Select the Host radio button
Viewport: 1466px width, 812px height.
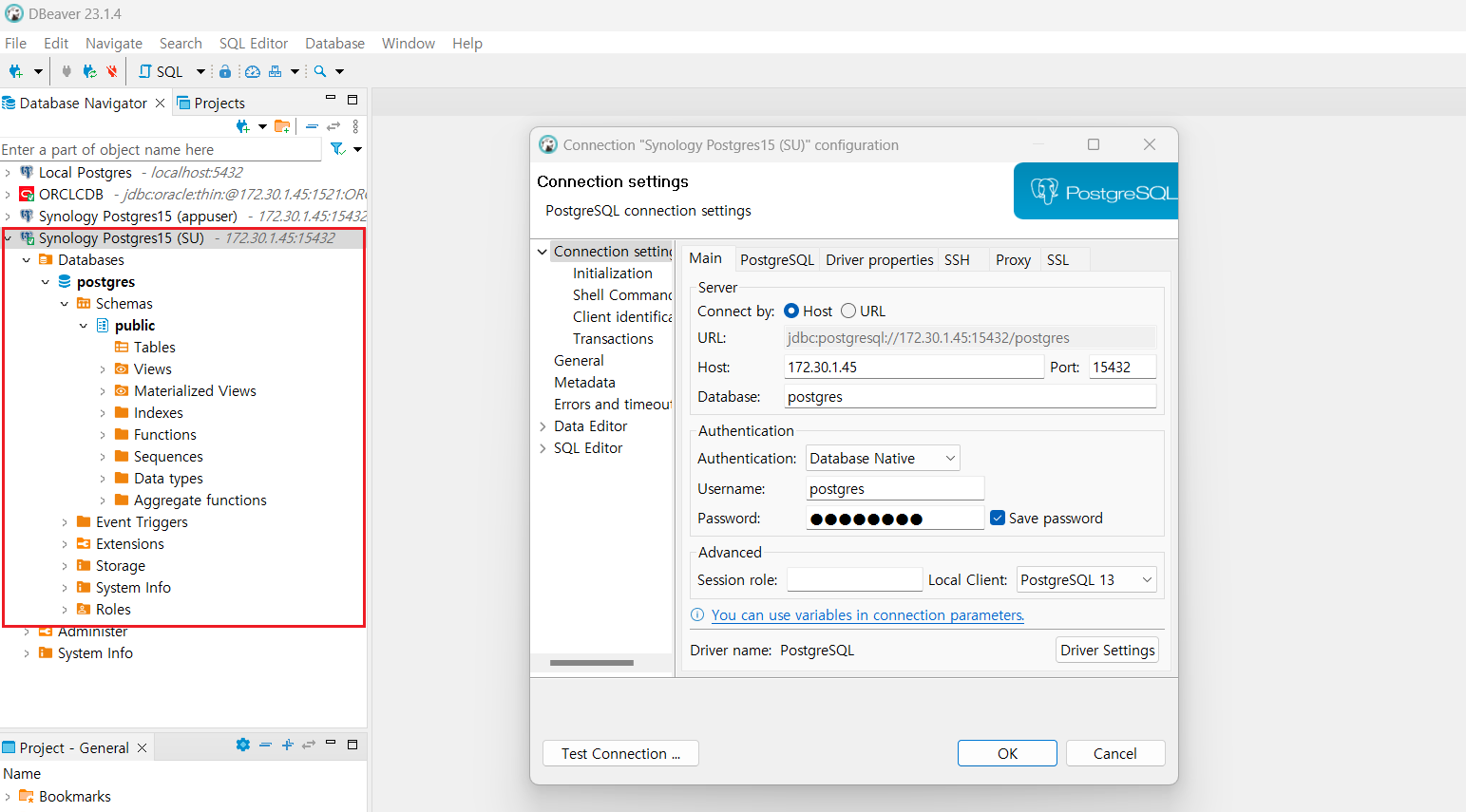click(791, 312)
